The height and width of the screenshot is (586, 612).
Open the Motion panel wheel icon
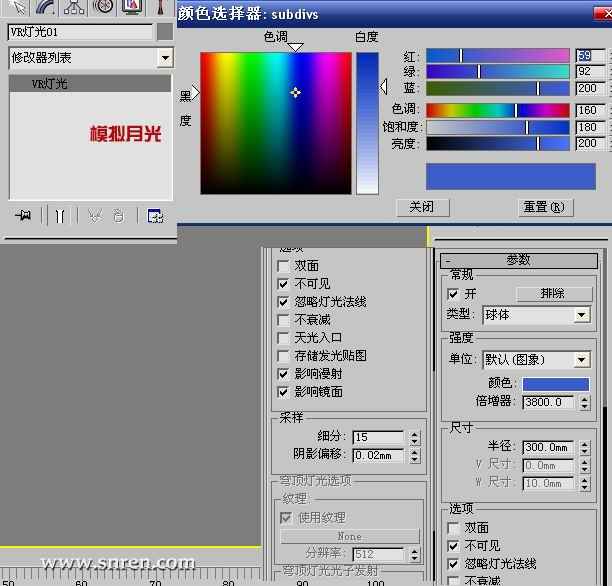[103, 7]
